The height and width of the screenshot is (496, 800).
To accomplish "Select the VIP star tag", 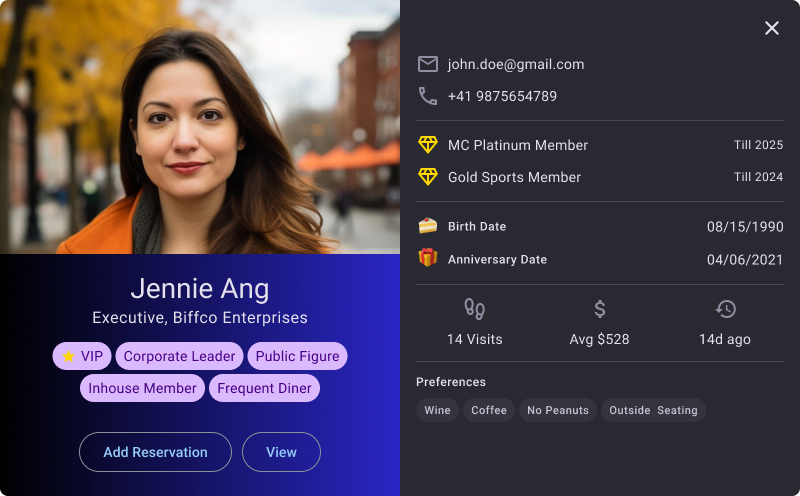I will click(x=82, y=356).
